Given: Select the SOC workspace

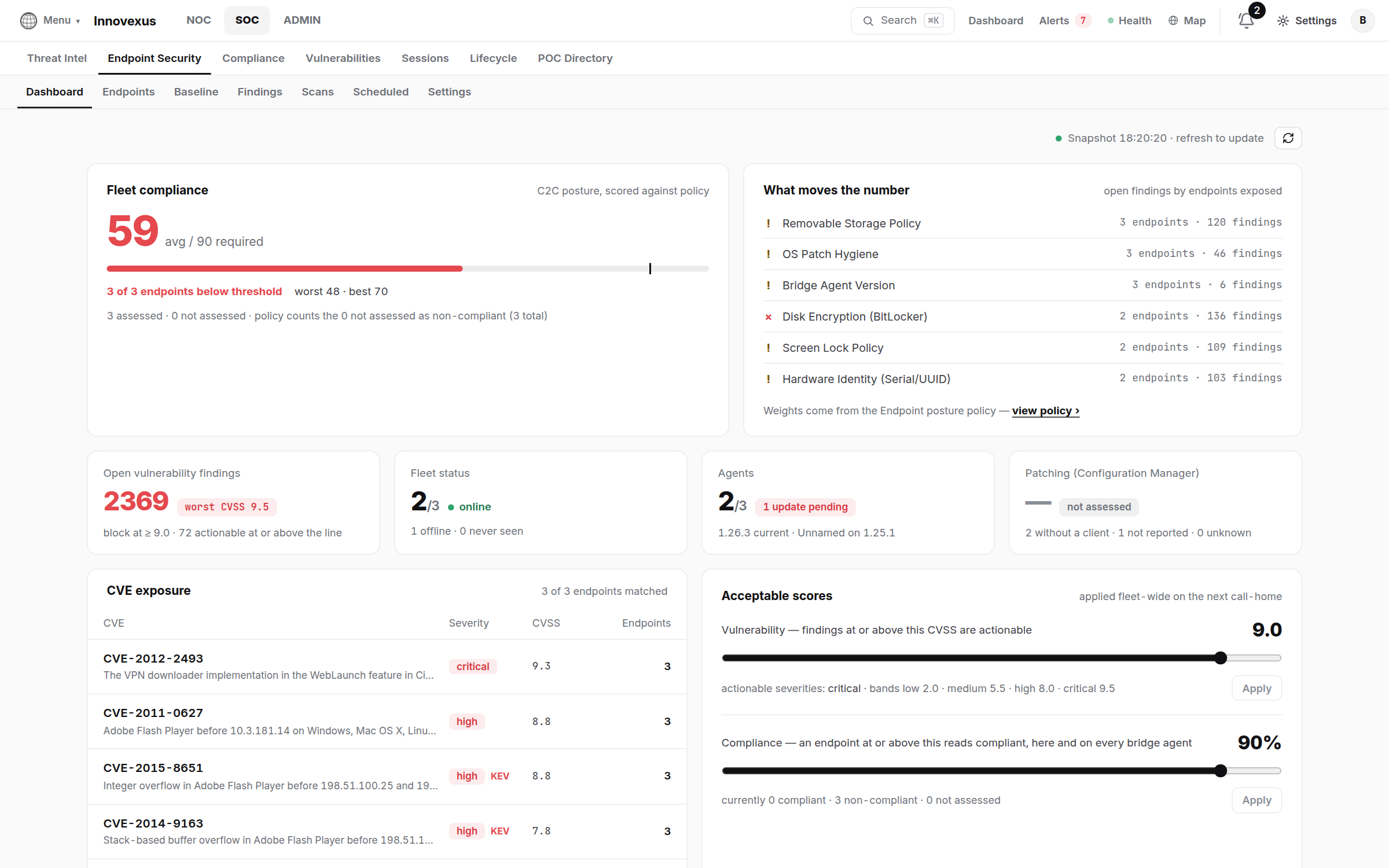Looking at the screenshot, I should click(247, 20).
